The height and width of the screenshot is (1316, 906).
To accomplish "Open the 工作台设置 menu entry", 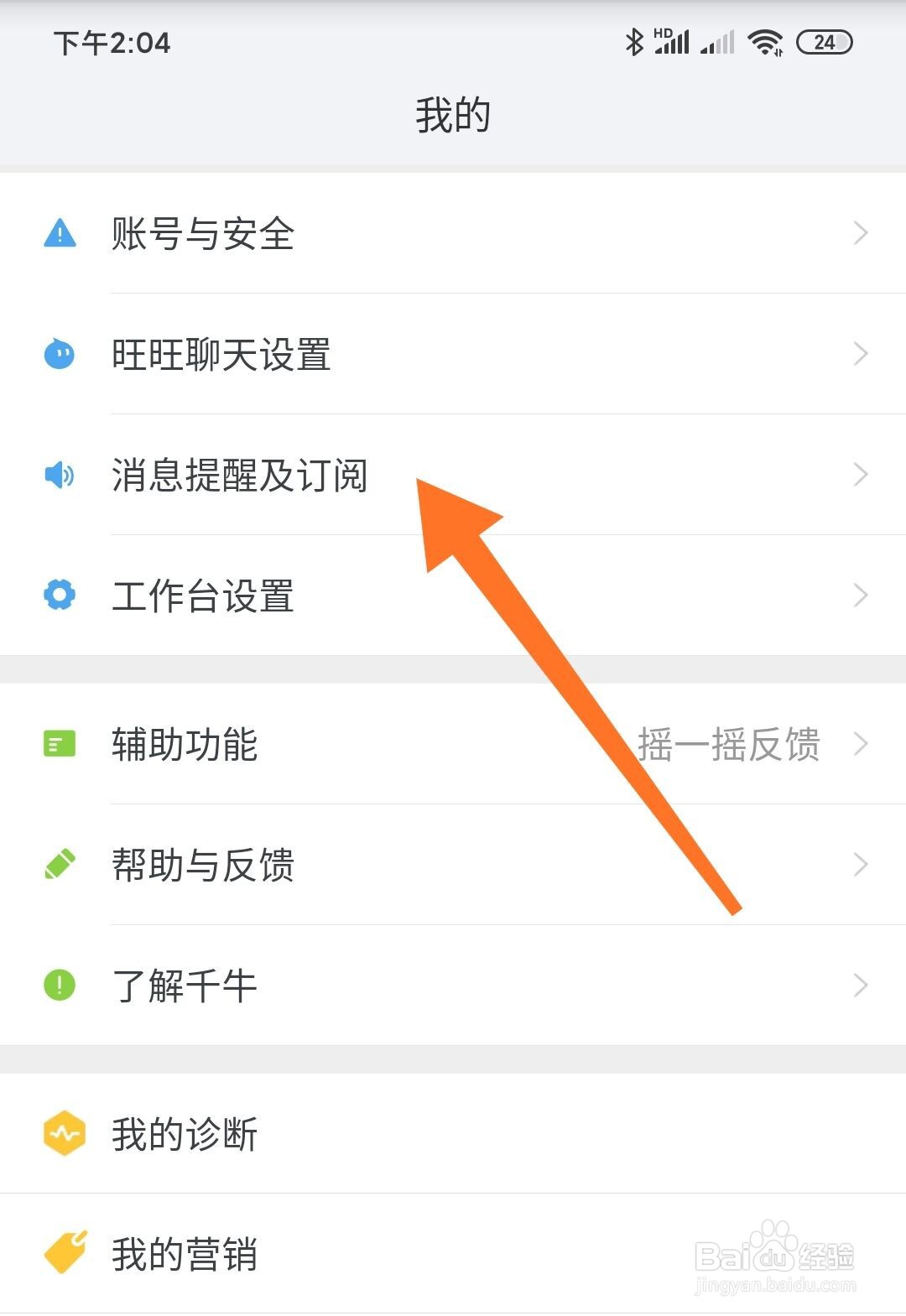I will pyautogui.click(x=453, y=596).
